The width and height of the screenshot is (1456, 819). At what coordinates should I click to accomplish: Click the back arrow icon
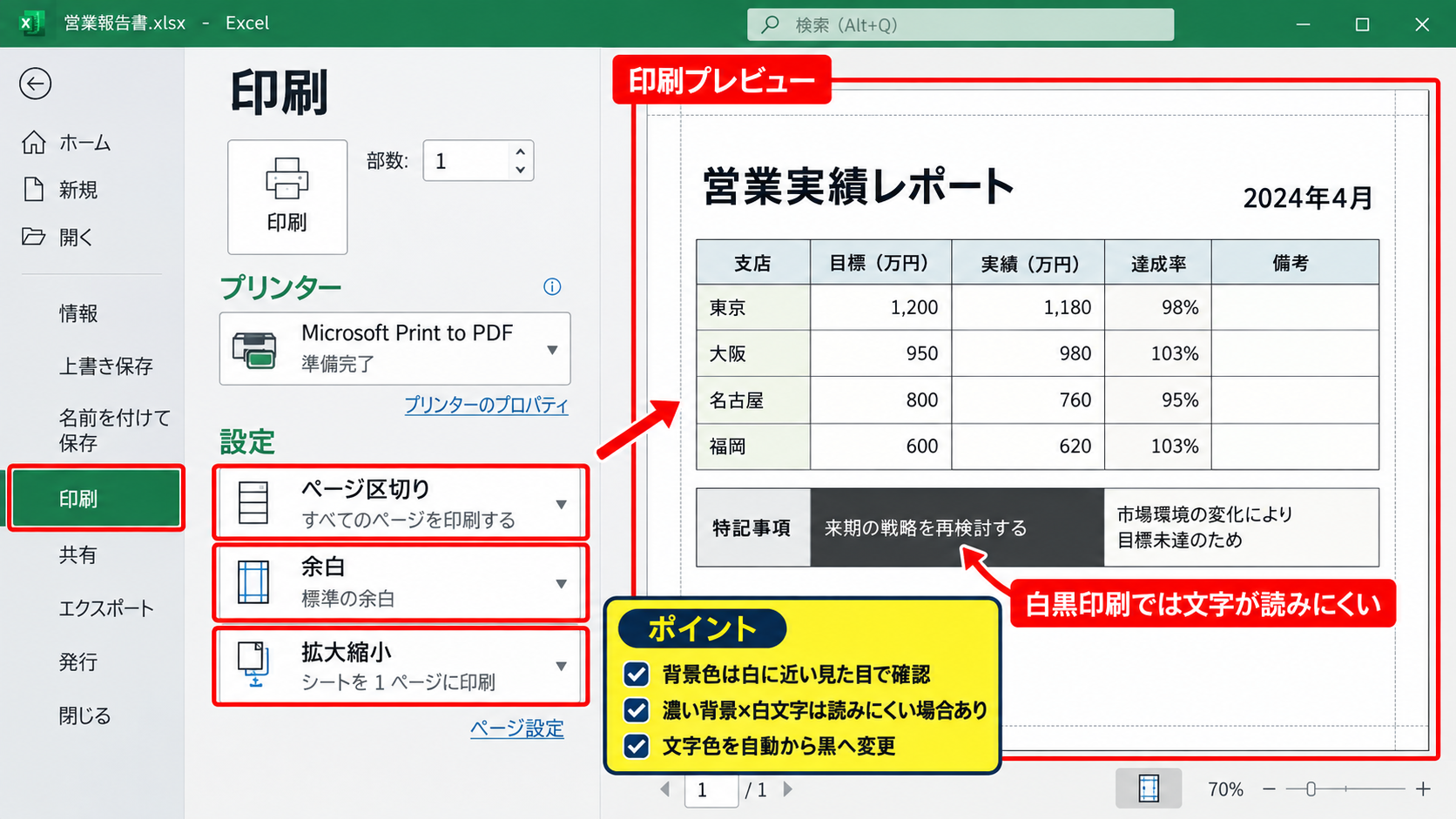pos(36,84)
